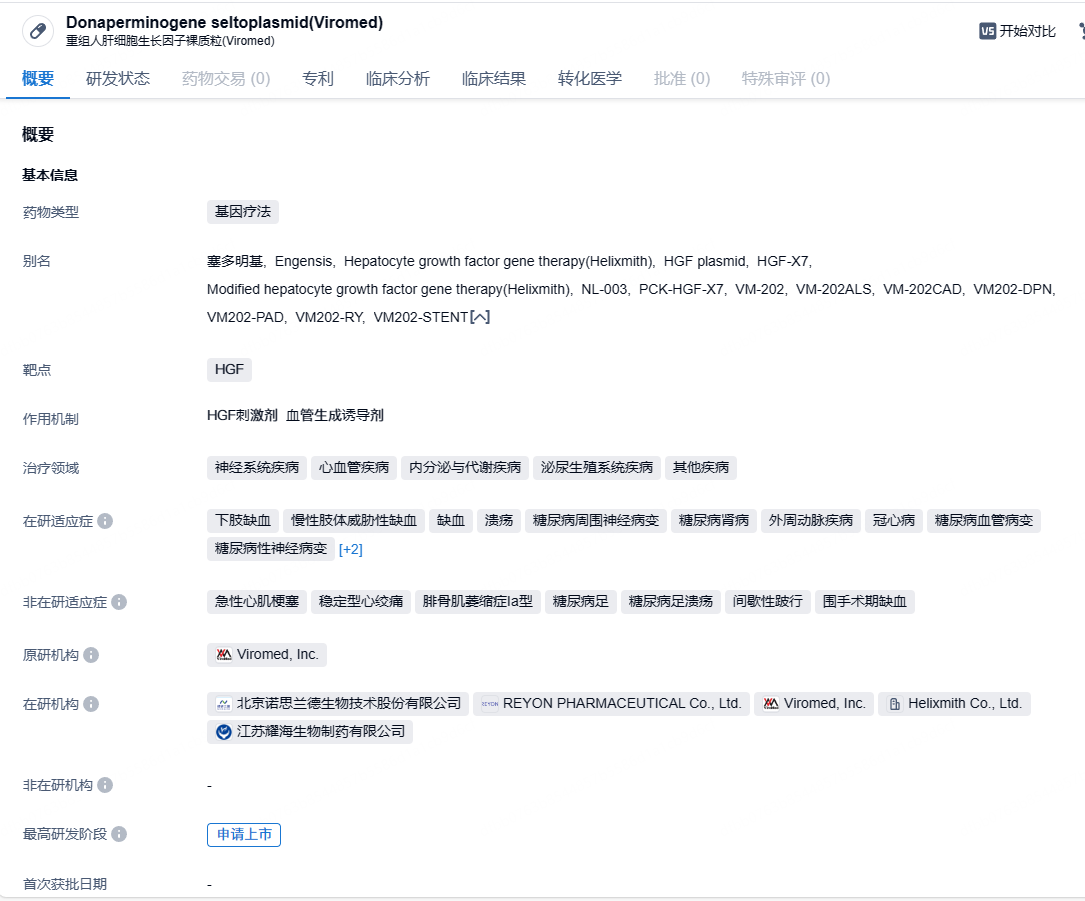The width and height of the screenshot is (1085, 901).
Task: Click info icon next to 最高研发阶段
Action: click(119, 834)
